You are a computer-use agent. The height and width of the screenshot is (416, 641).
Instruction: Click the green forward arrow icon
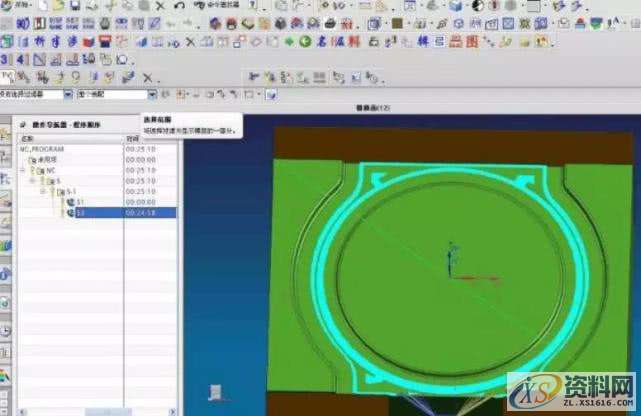(290, 41)
